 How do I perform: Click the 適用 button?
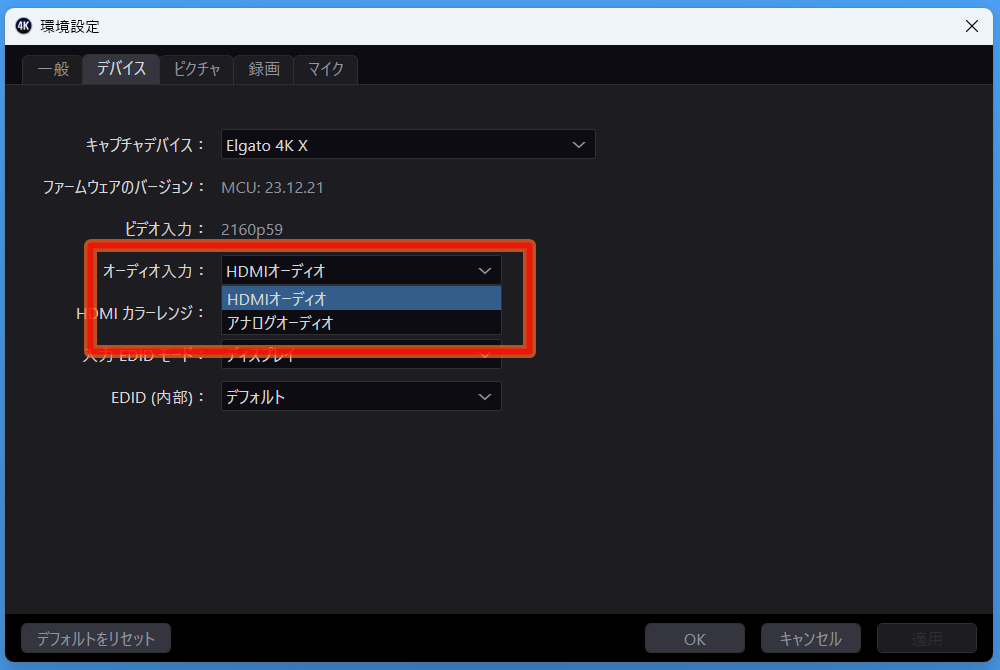[927, 639]
